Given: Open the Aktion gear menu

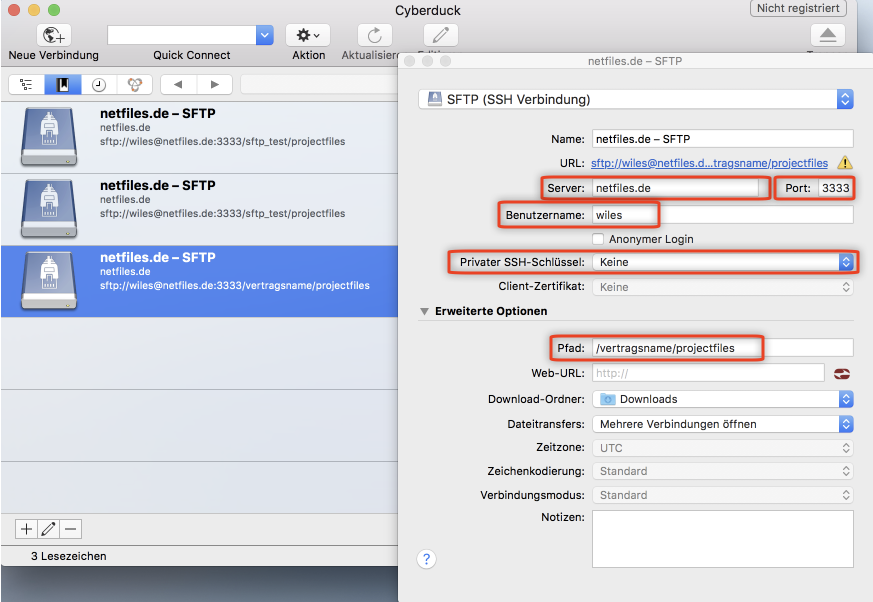Looking at the screenshot, I should (308, 35).
